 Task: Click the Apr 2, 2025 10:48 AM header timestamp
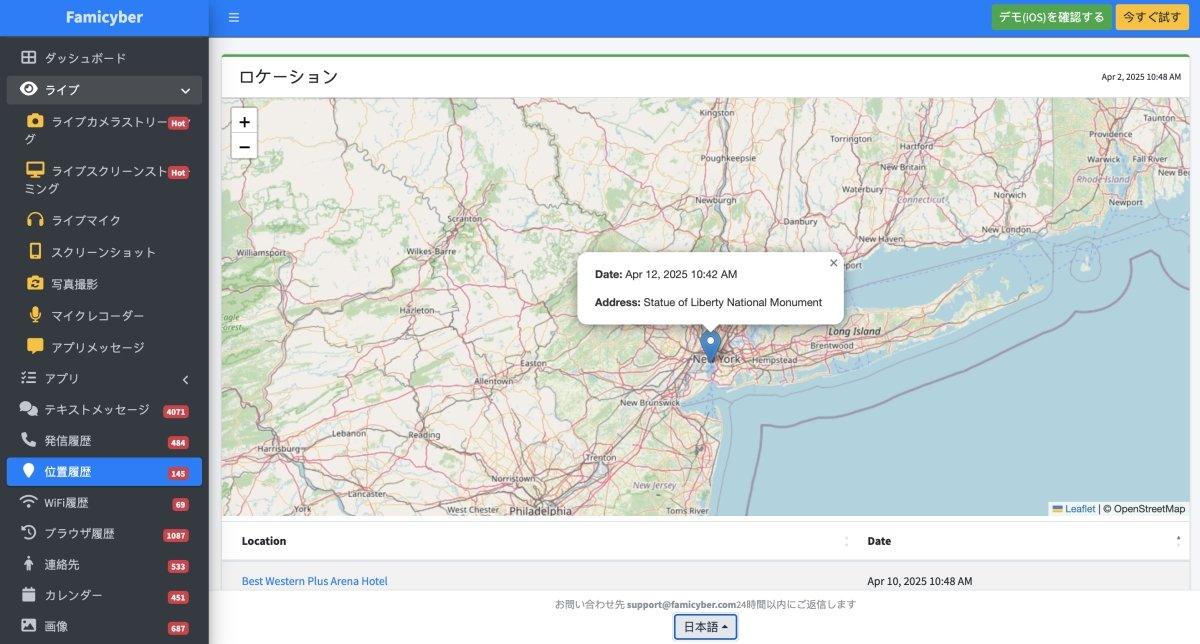coord(1141,76)
